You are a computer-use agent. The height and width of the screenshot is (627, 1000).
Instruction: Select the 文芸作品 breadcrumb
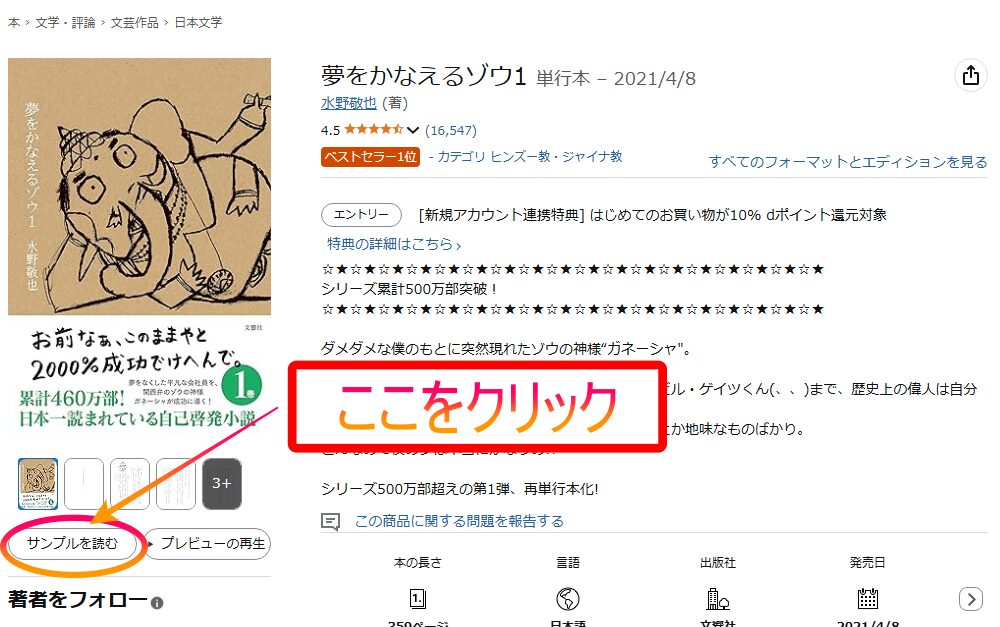(135, 22)
